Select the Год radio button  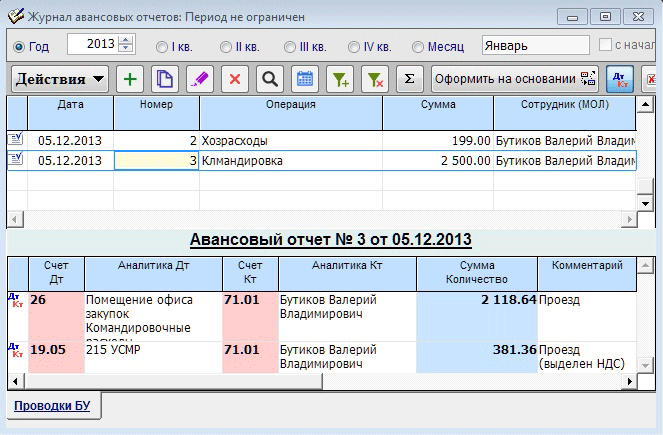(19, 47)
